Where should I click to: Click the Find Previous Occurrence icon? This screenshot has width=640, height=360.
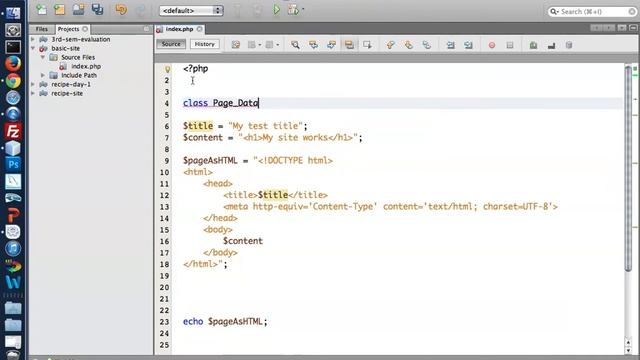313,45
